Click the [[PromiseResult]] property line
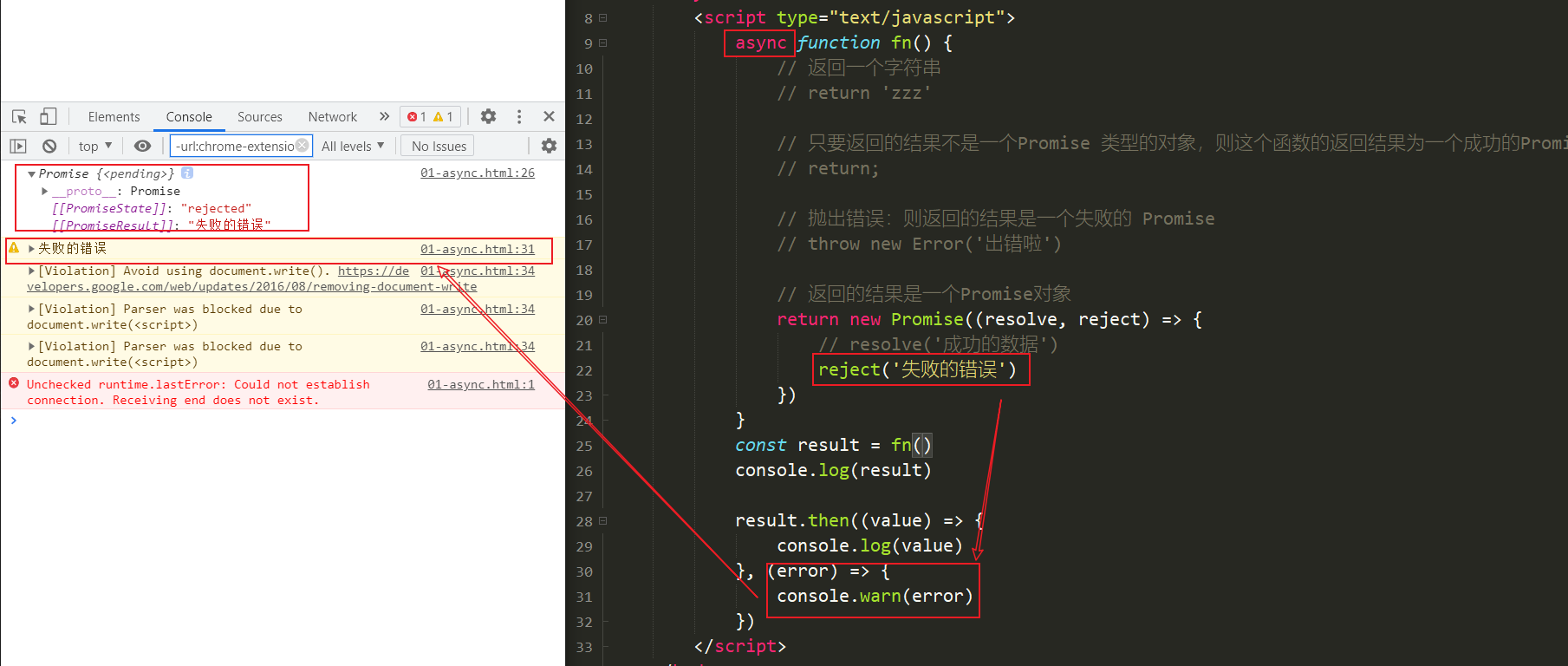The width and height of the screenshot is (1568, 666). [x=161, y=225]
